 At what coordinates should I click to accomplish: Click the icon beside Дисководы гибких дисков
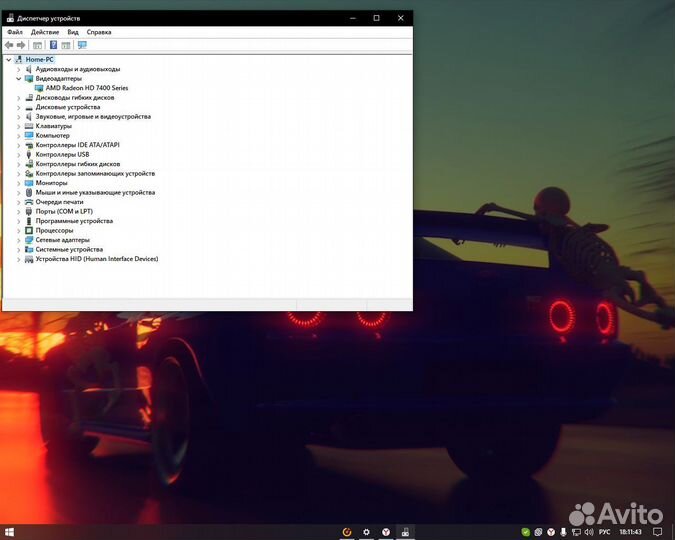(x=29, y=98)
